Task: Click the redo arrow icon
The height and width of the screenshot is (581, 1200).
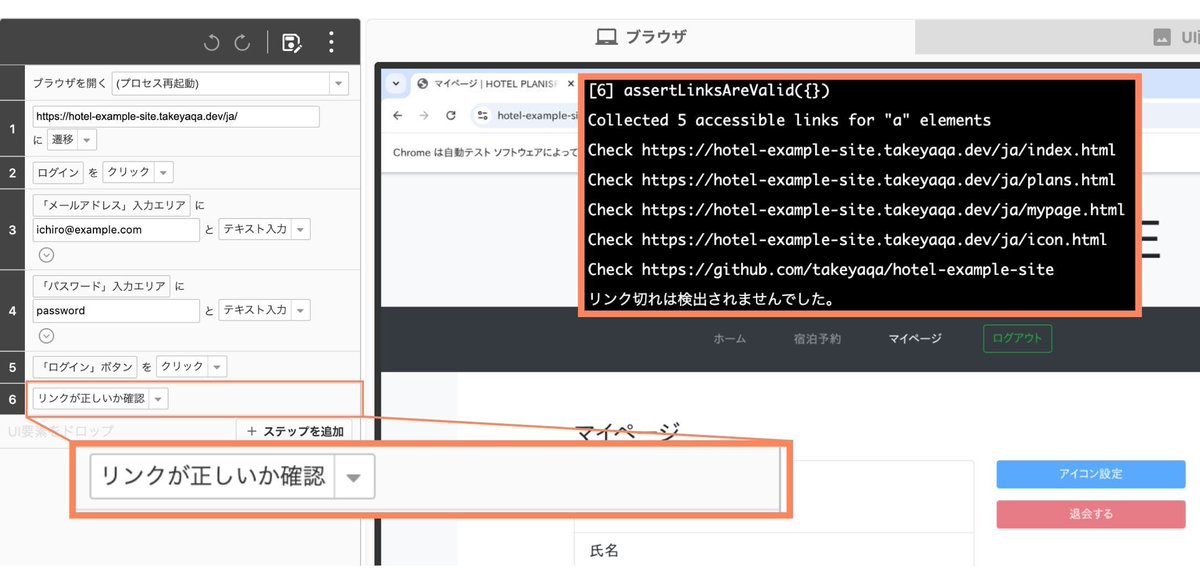Action: 241,42
